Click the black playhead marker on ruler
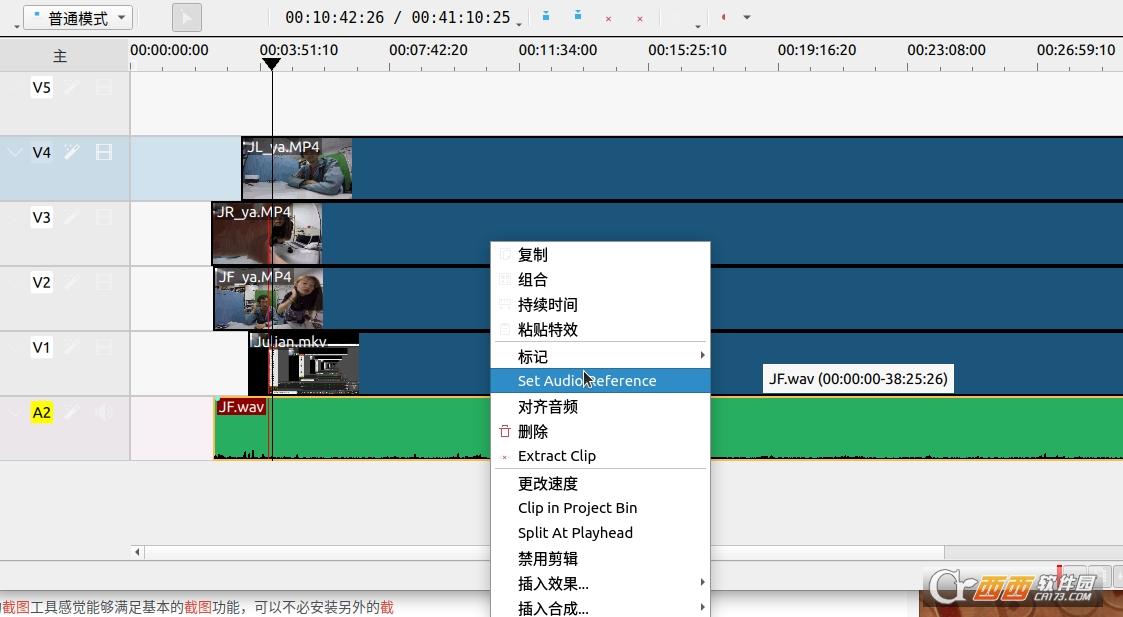This screenshot has height=617, width=1123. click(x=271, y=64)
